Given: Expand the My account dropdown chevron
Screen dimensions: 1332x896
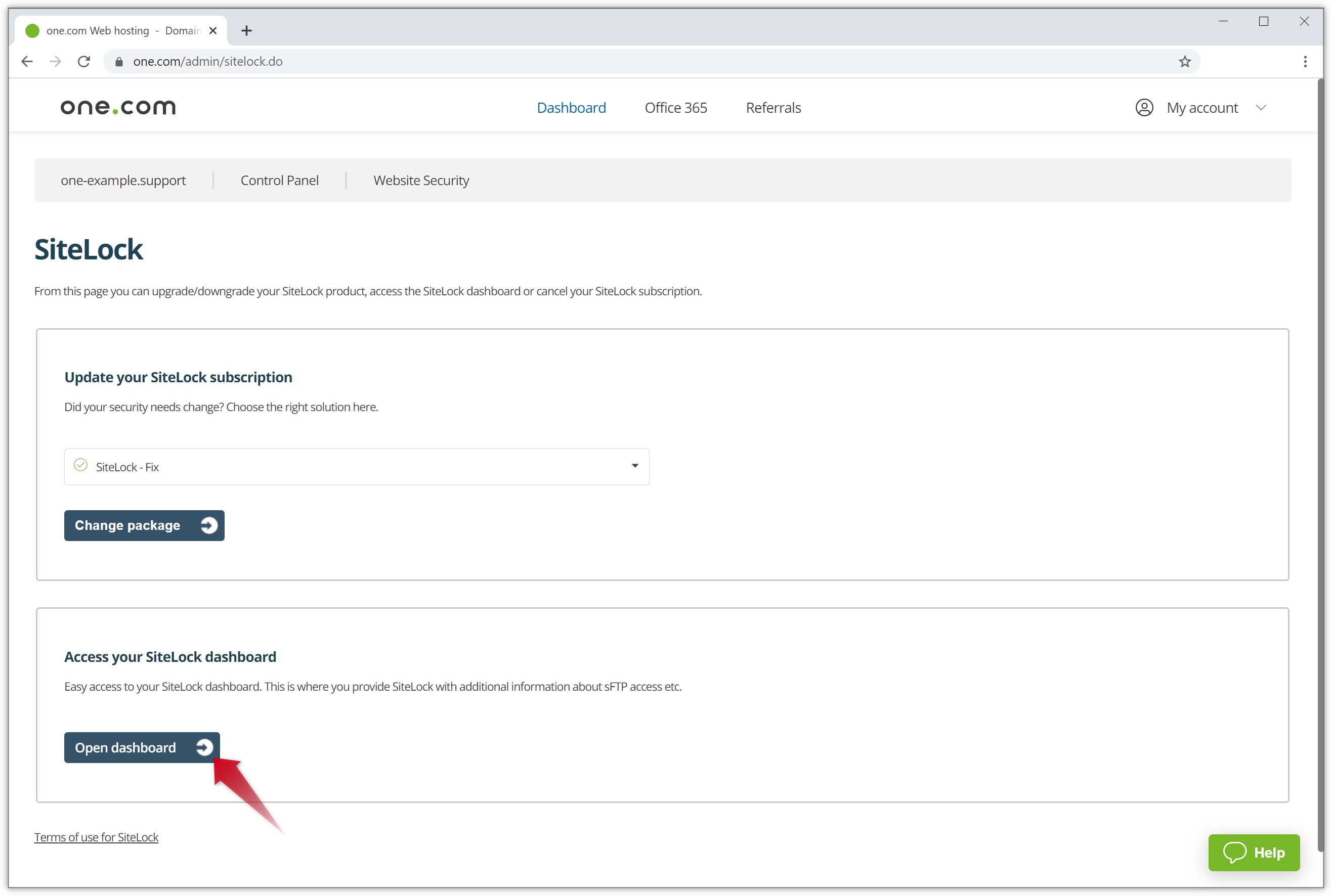Looking at the screenshot, I should pos(1262,107).
